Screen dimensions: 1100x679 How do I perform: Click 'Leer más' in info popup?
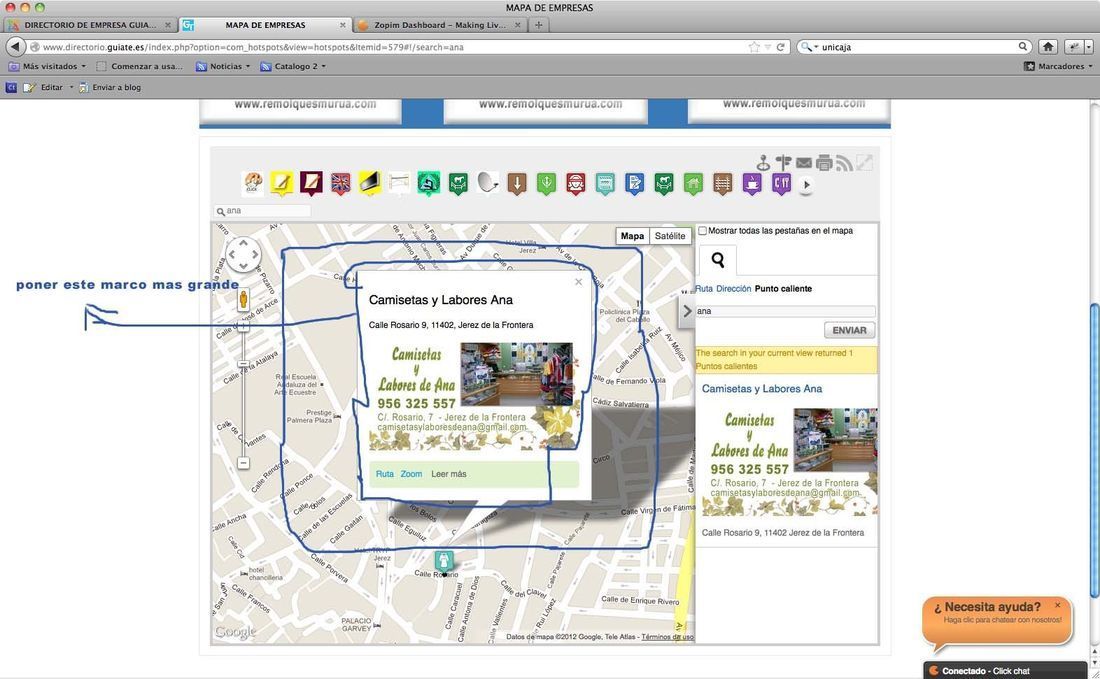pyautogui.click(x=449, y=474)
